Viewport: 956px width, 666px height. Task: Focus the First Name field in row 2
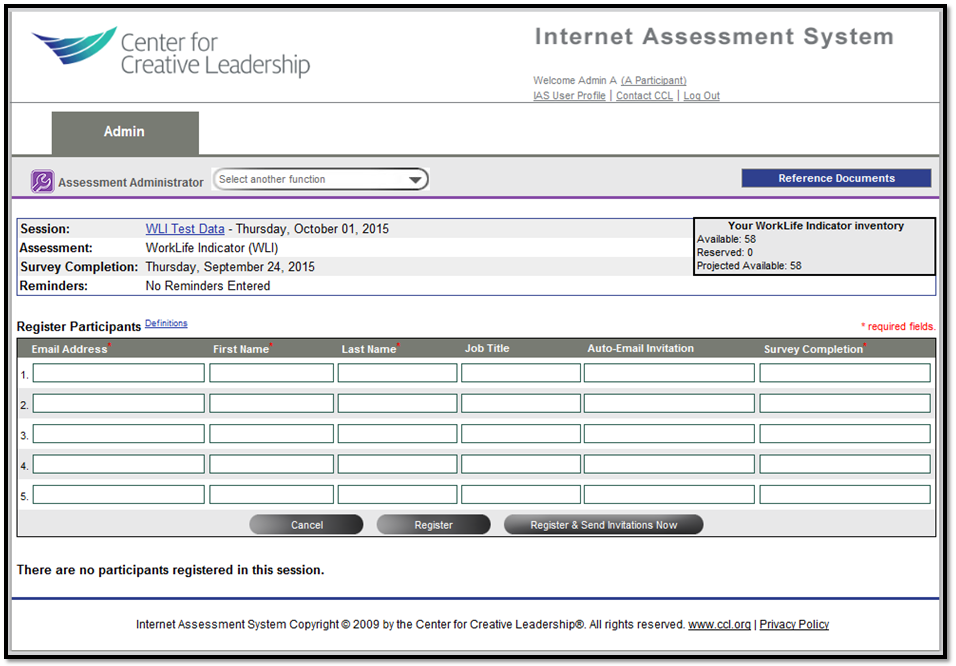click(x=271, y=404)
